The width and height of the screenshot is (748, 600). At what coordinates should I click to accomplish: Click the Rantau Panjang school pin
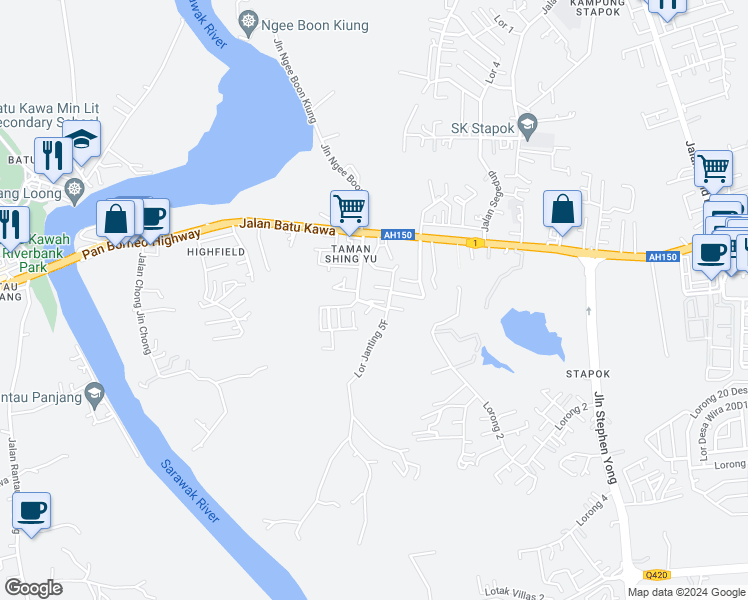[x=95, y=395]
